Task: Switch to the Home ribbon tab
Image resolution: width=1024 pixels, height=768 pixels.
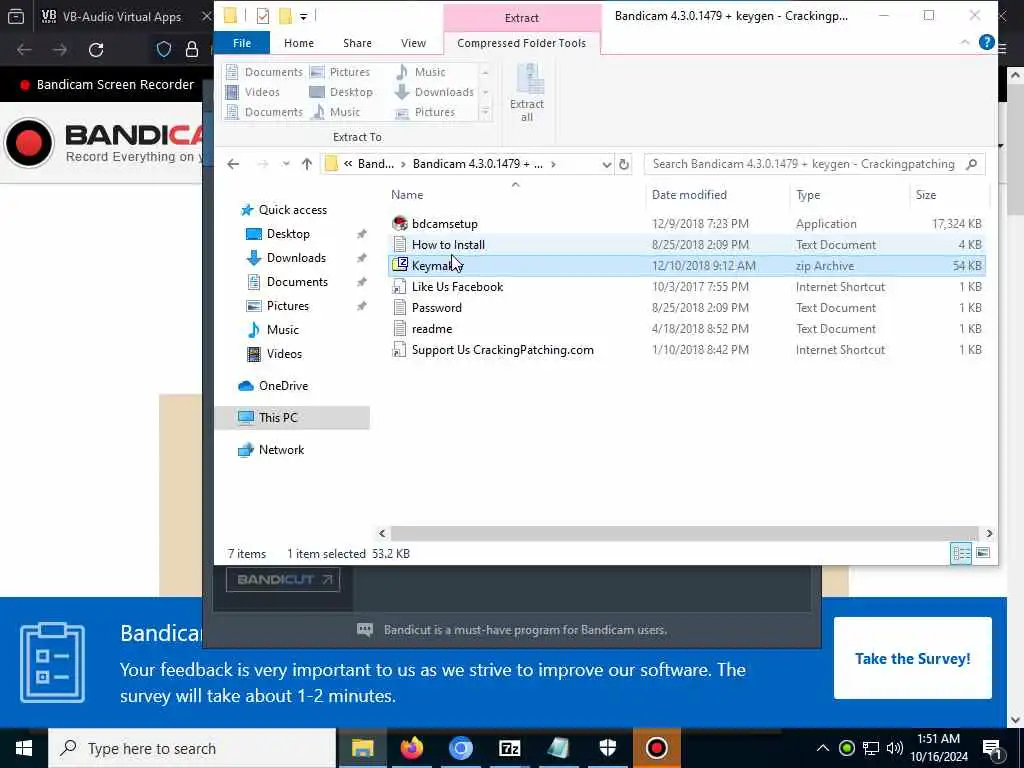Action: click(x=298, y=43)
